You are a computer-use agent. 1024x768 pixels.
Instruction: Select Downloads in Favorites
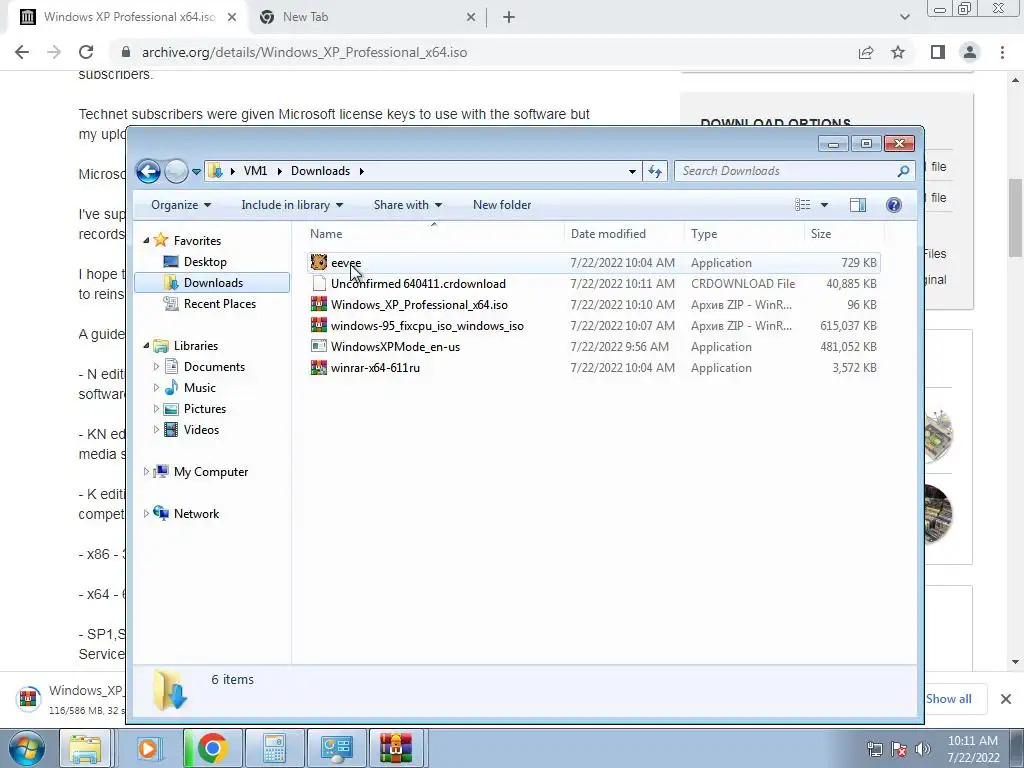[212, 283]
